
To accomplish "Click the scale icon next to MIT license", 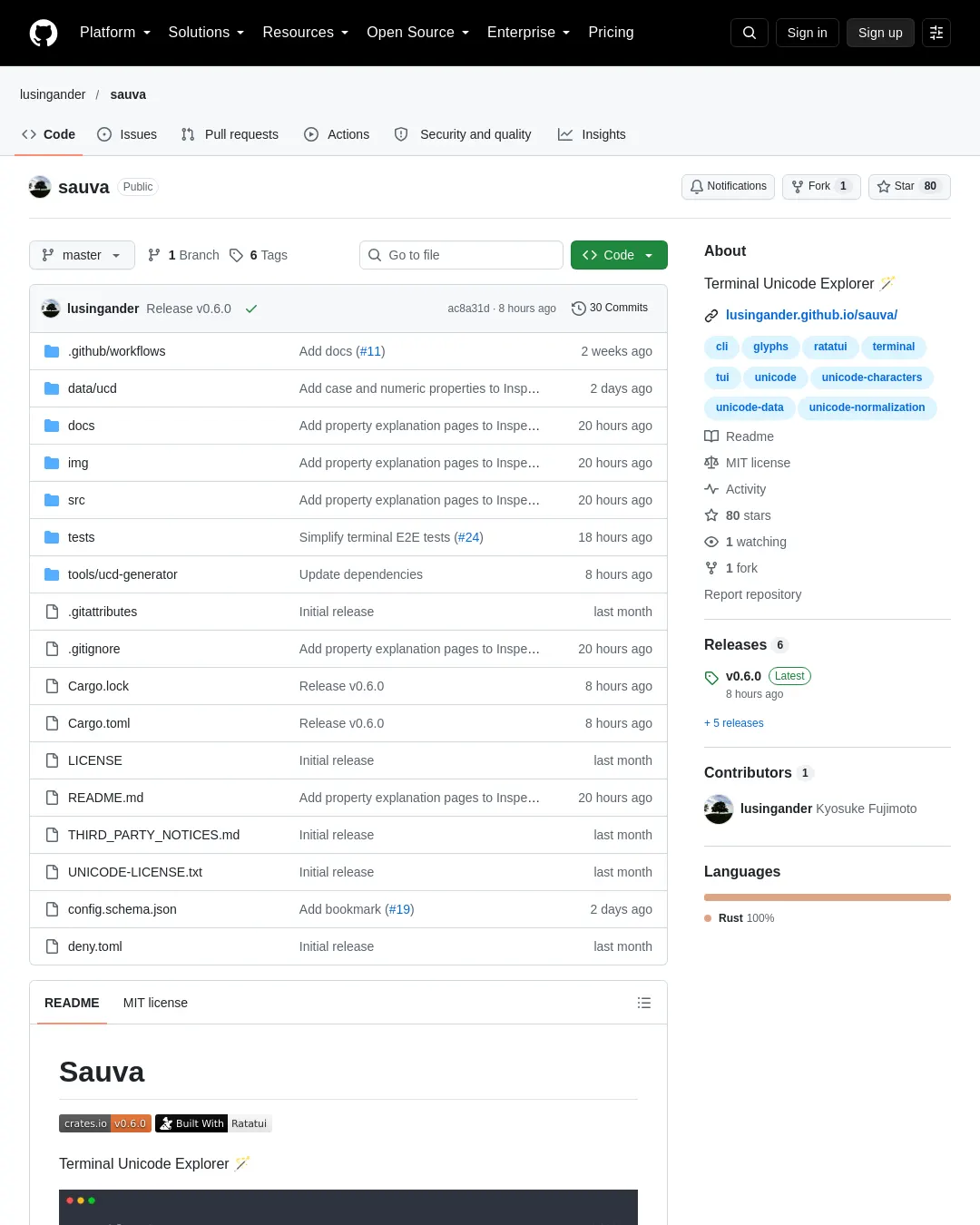I will click(x=711, y=463).
